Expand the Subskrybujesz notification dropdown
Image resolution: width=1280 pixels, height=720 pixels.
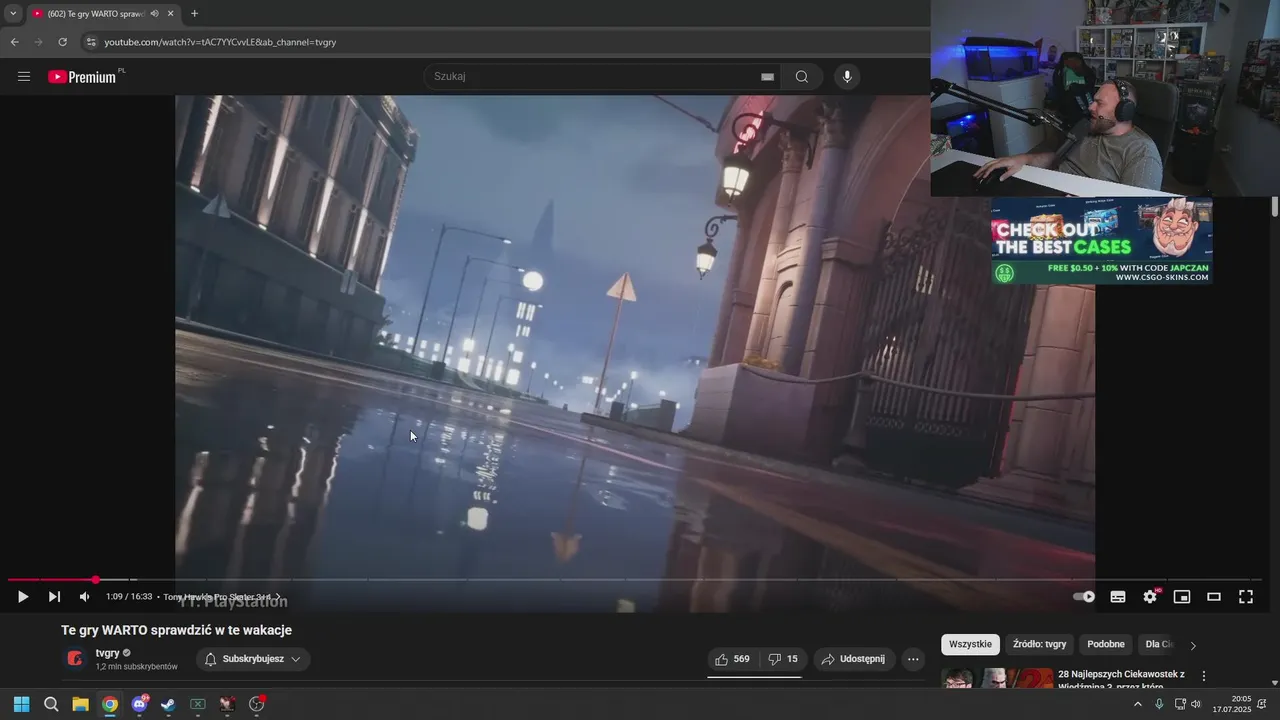pyautogui.click(x=253, y=659)
